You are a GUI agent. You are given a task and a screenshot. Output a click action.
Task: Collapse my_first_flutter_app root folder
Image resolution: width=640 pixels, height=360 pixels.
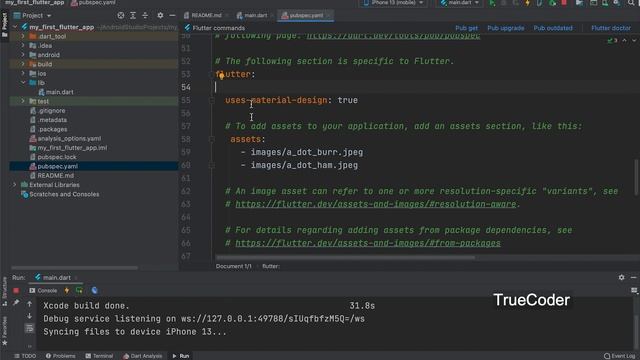pos(16,27)
